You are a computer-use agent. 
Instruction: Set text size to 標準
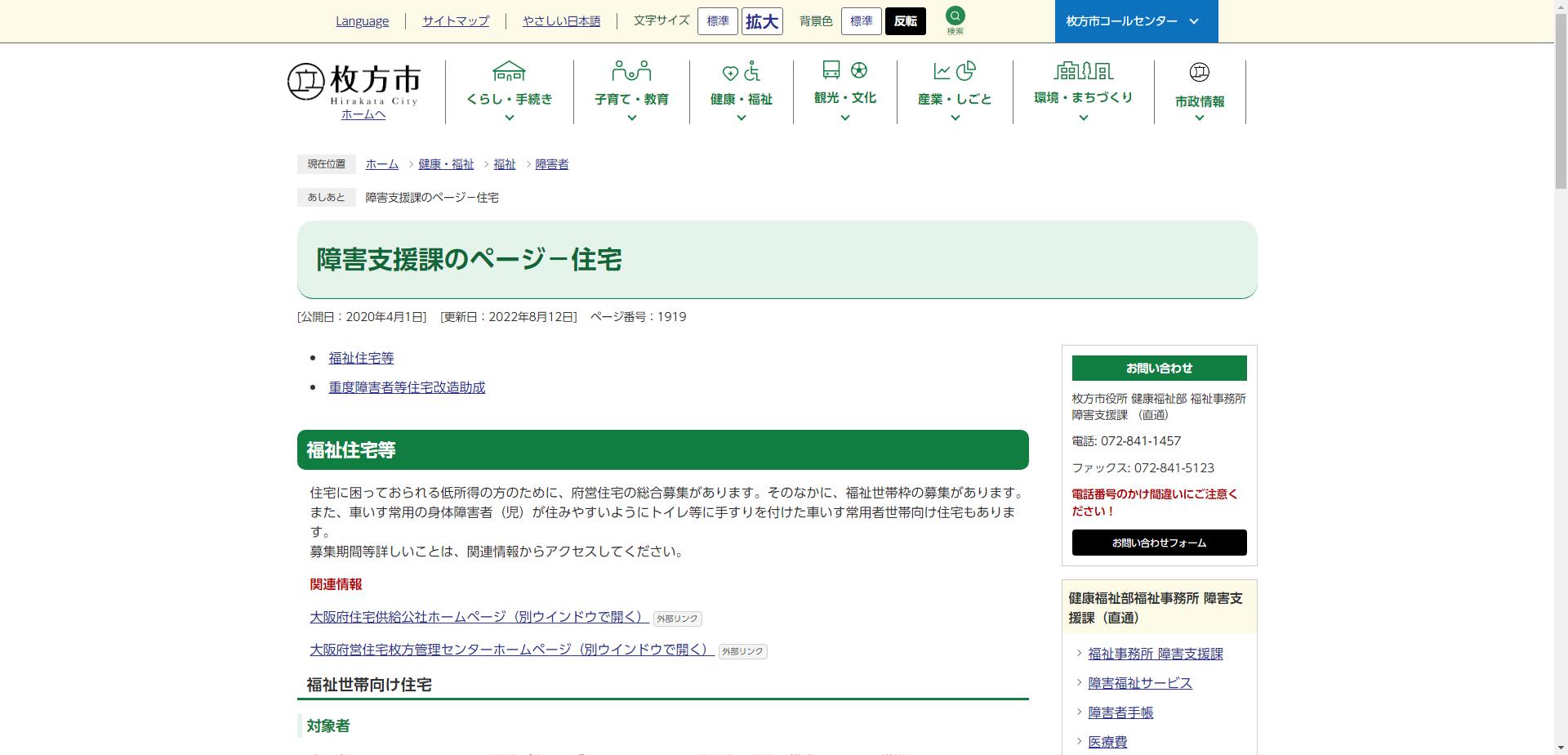[718, 21]
